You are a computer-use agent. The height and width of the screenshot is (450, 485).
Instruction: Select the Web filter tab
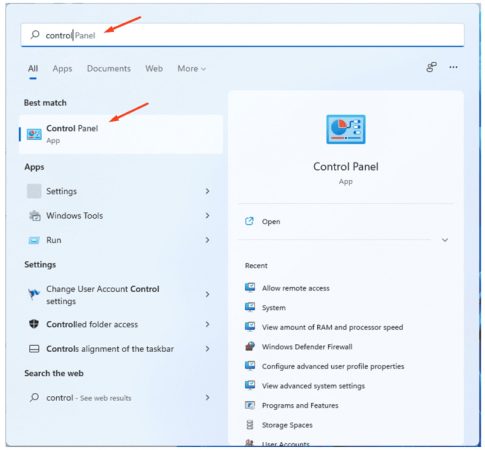click(x=154, y=69)
